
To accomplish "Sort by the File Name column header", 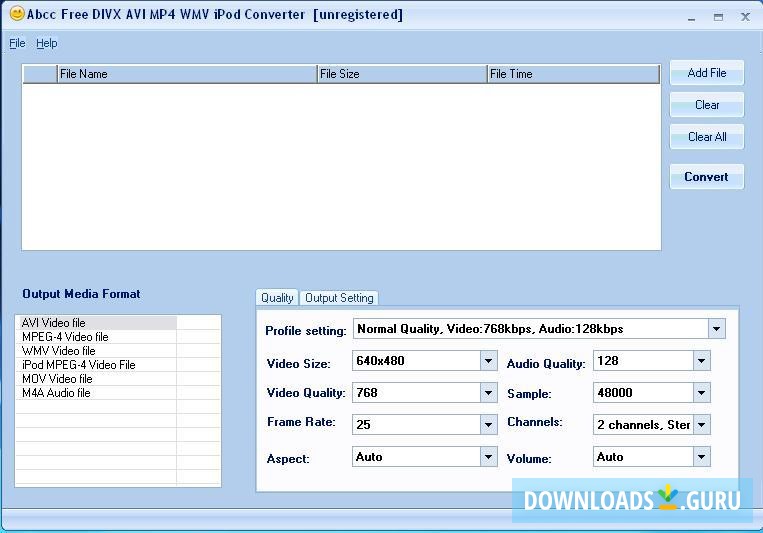I will pyautogui.click(x=187, y=74).
